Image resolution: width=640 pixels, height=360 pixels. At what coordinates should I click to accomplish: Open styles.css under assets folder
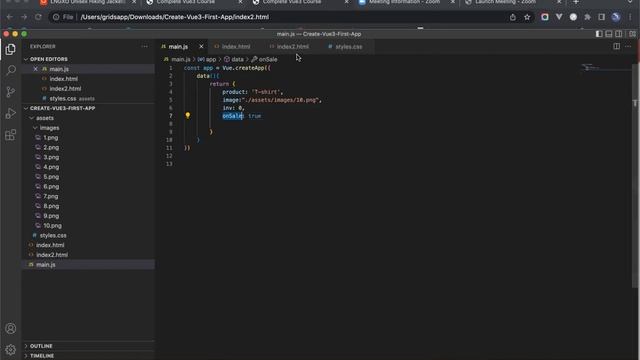click(x=53, y=235)
